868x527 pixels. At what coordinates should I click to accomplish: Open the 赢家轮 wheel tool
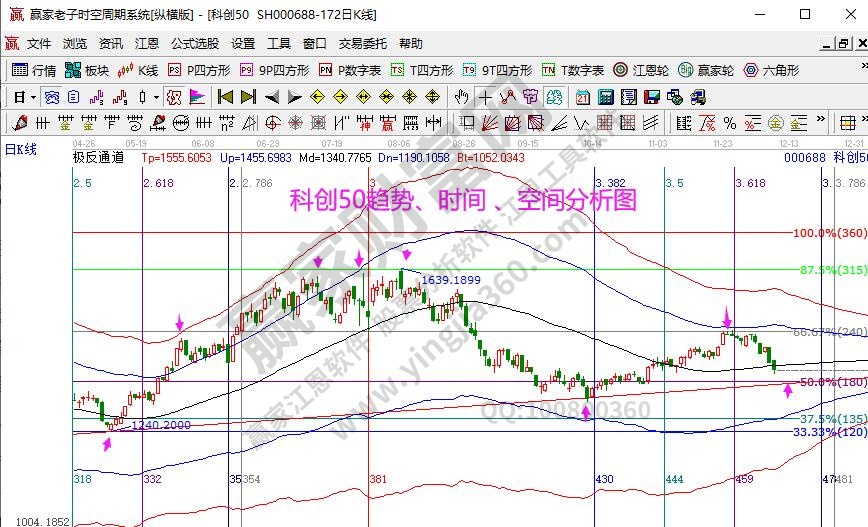(x=705, y=71)
